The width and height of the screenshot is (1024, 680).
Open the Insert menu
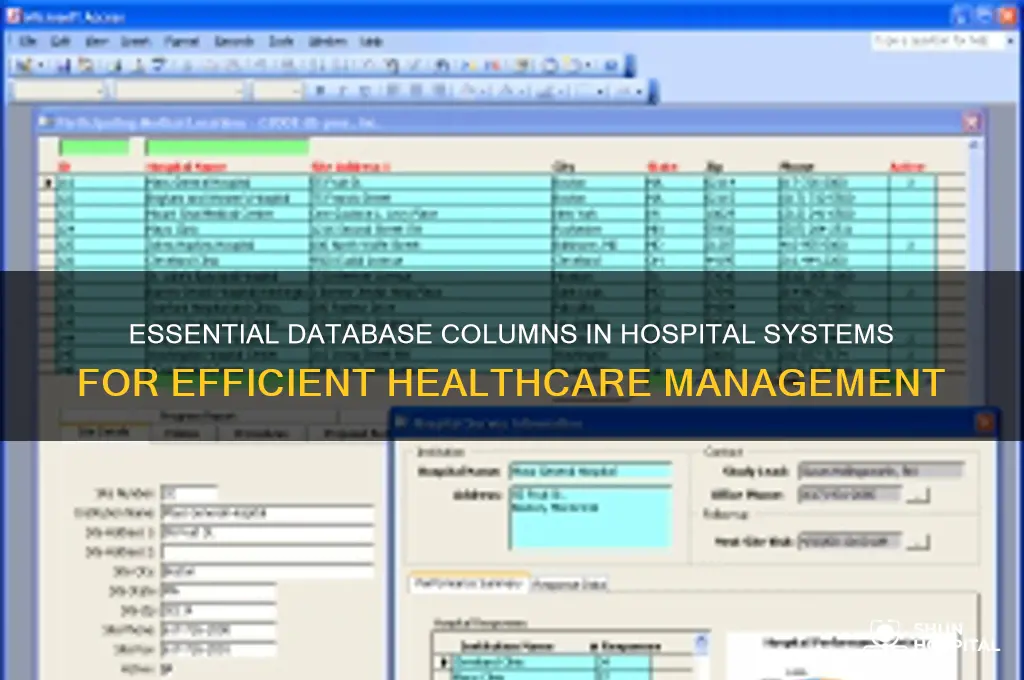[135, 41]
